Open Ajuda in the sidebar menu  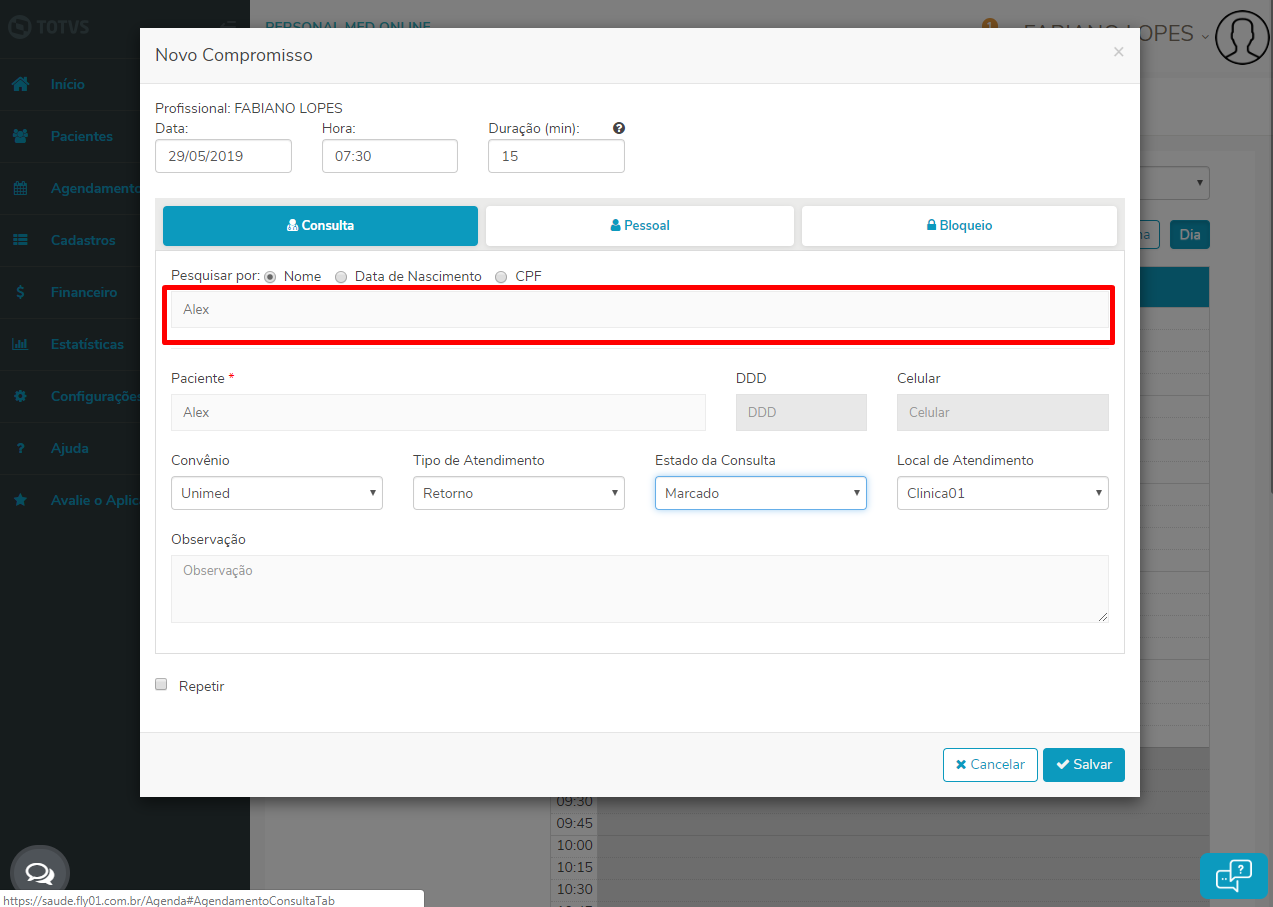[70, 448]
